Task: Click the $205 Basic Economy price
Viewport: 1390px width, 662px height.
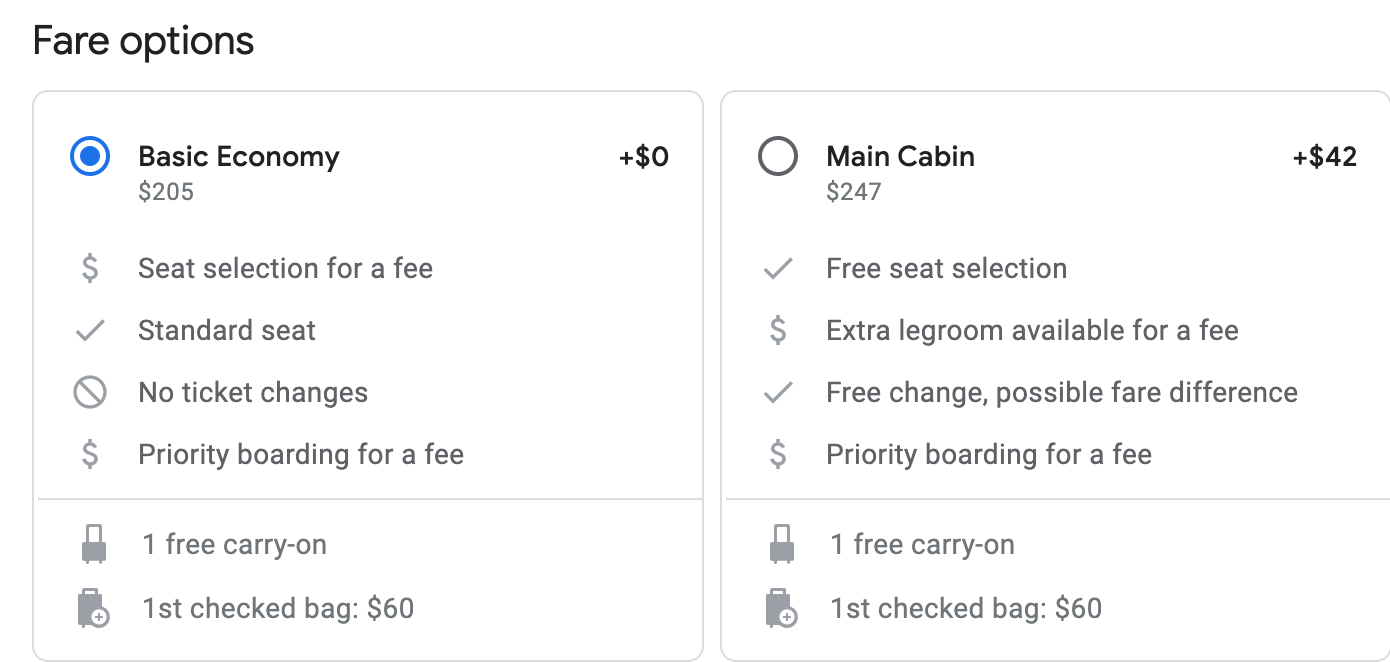Action: tap(166, 191)
